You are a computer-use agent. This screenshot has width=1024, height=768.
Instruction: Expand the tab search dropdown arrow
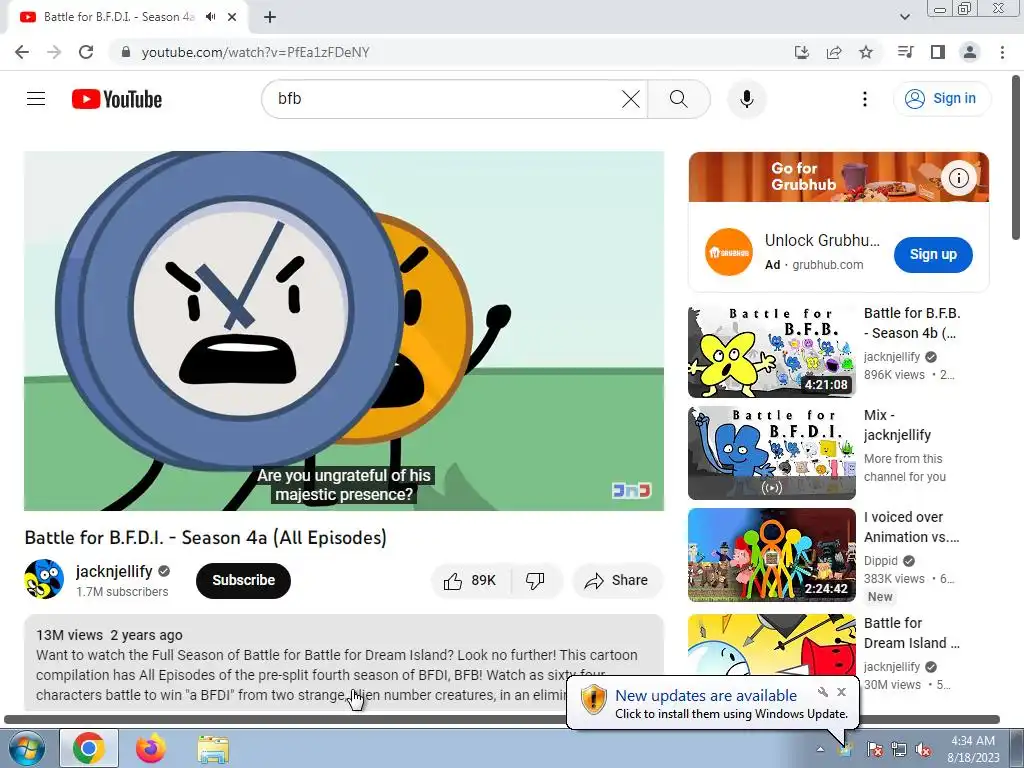tap(904, 17)
